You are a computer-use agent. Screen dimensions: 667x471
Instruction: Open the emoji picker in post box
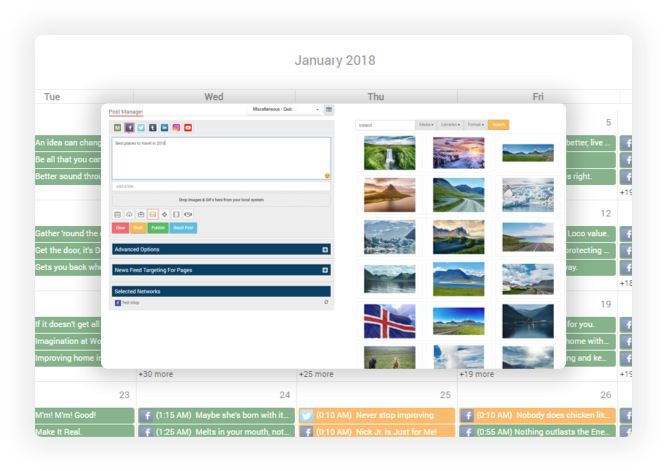(327, 175)
